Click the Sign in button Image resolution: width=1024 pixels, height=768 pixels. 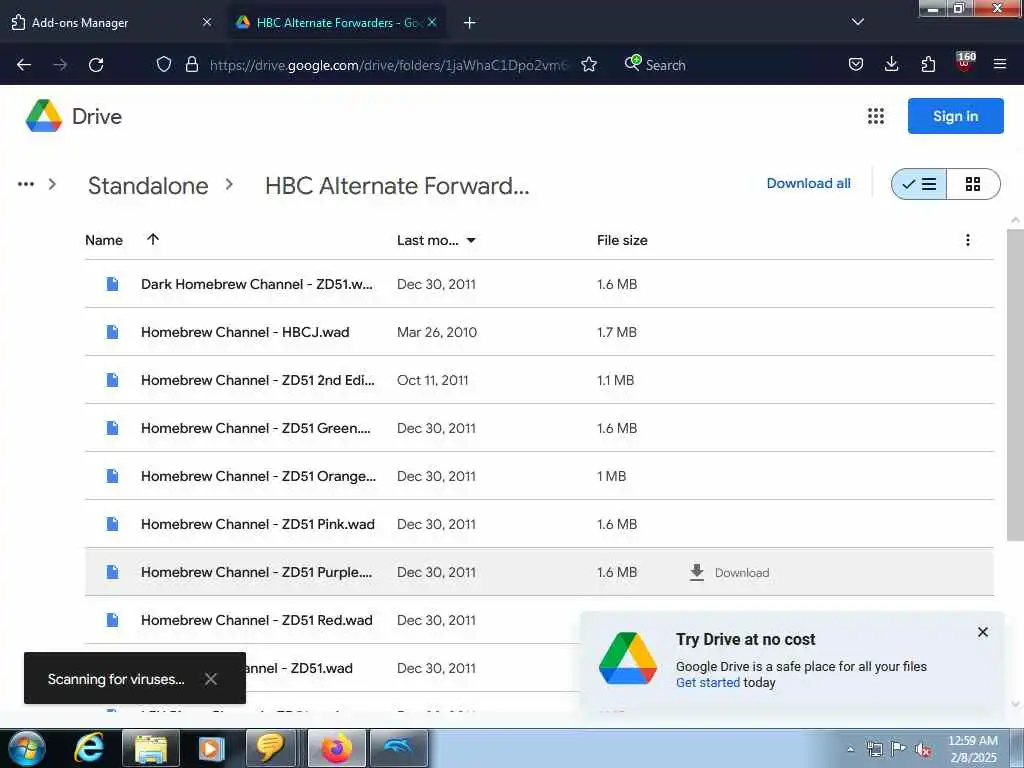tap(955, 116)
